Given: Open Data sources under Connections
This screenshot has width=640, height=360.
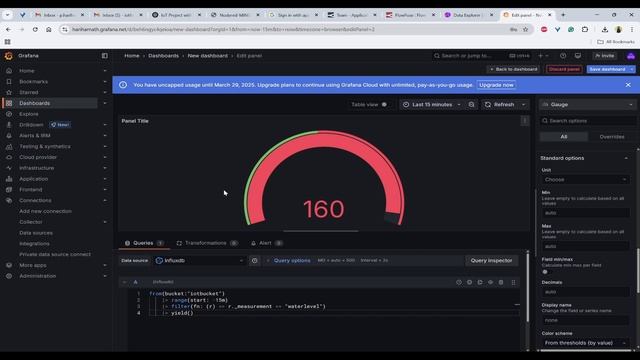Looking at the screenshot, I should [x=36, y=233].
